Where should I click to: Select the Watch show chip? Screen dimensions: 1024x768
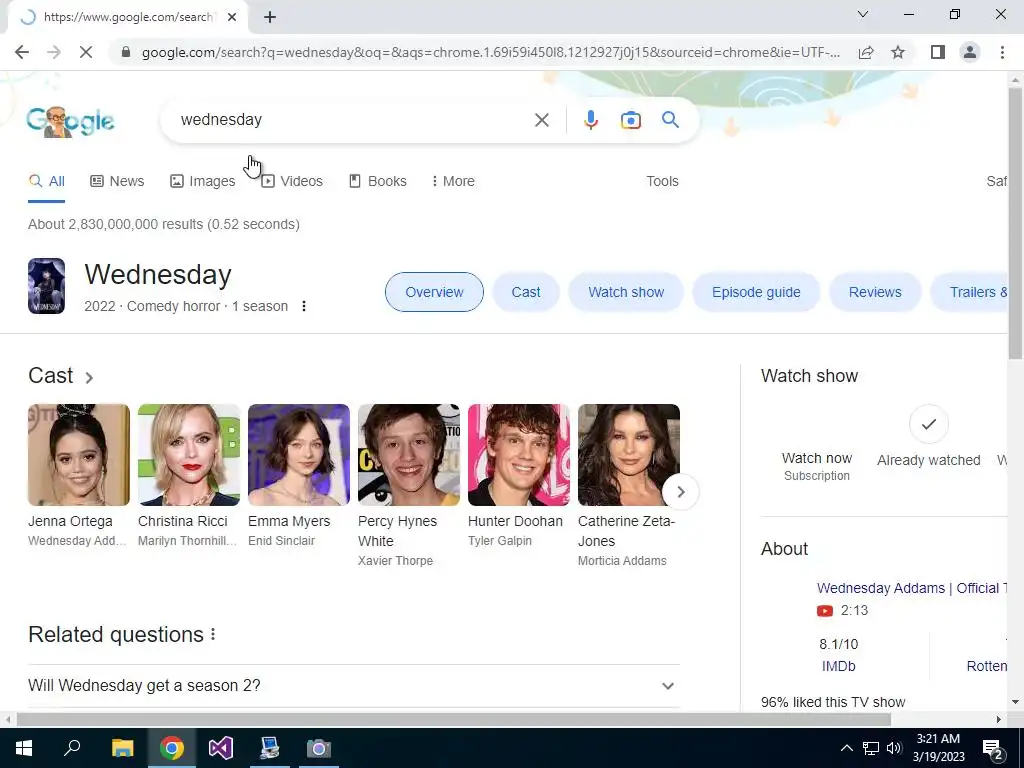click(x=626, y=292)
